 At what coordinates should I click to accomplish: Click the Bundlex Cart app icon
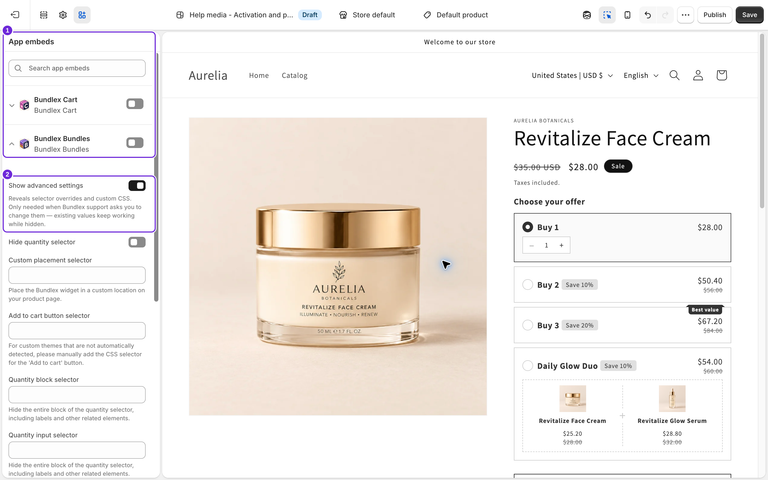[24, 105]
